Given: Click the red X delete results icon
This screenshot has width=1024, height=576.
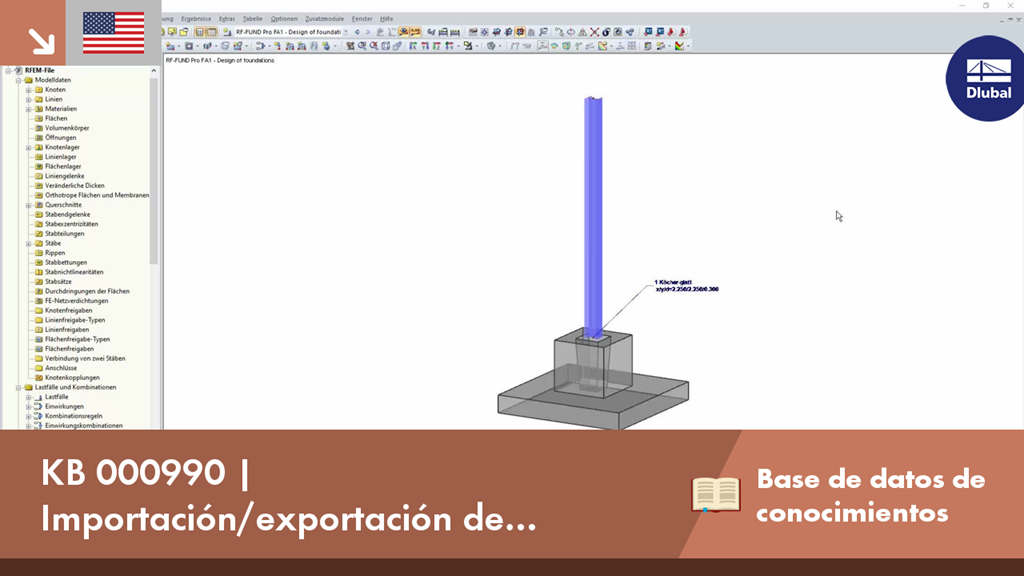Looking at the screenshot, I should point(594,31).
